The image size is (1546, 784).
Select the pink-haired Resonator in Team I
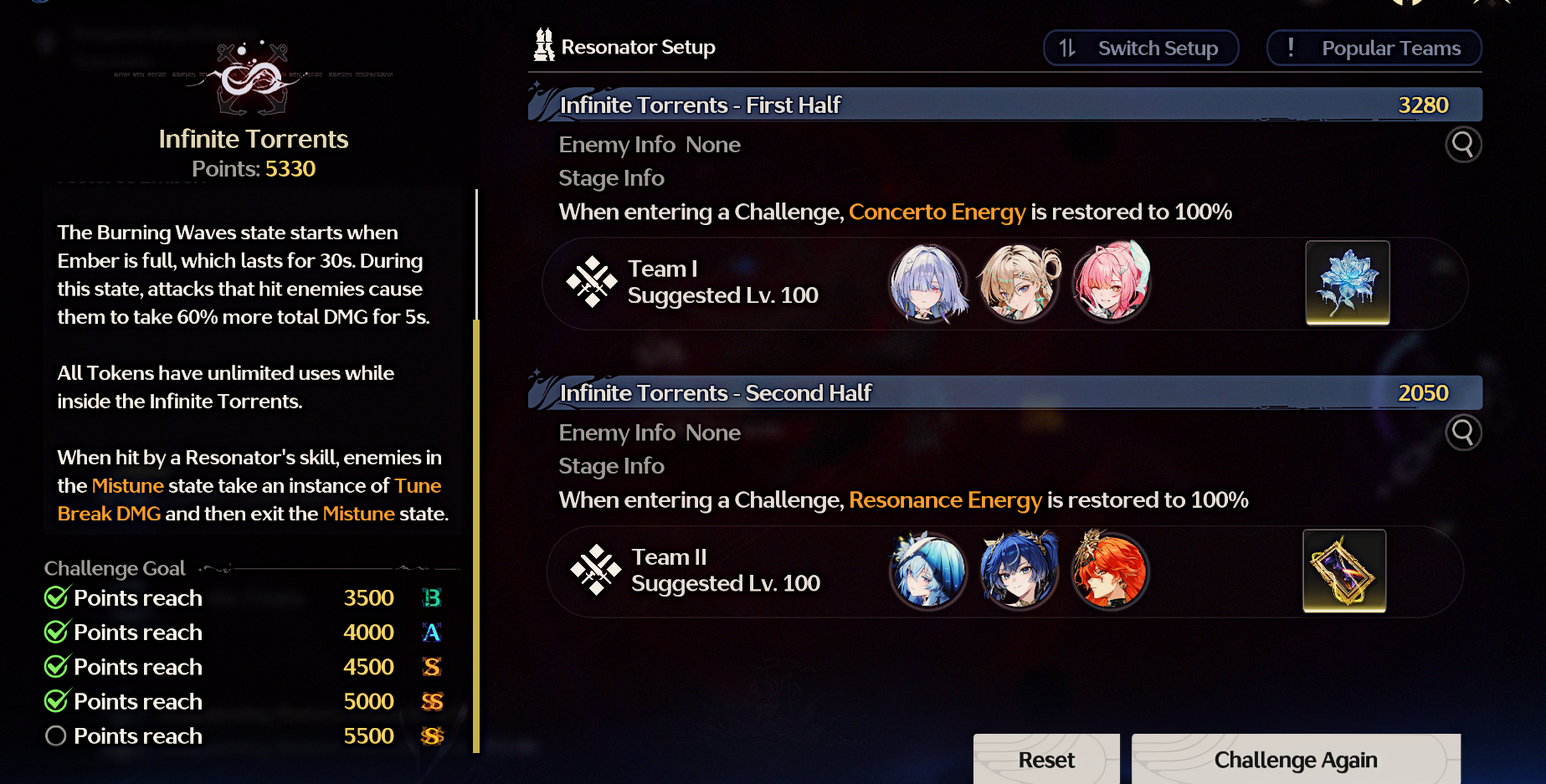[x=1112, y=284]
